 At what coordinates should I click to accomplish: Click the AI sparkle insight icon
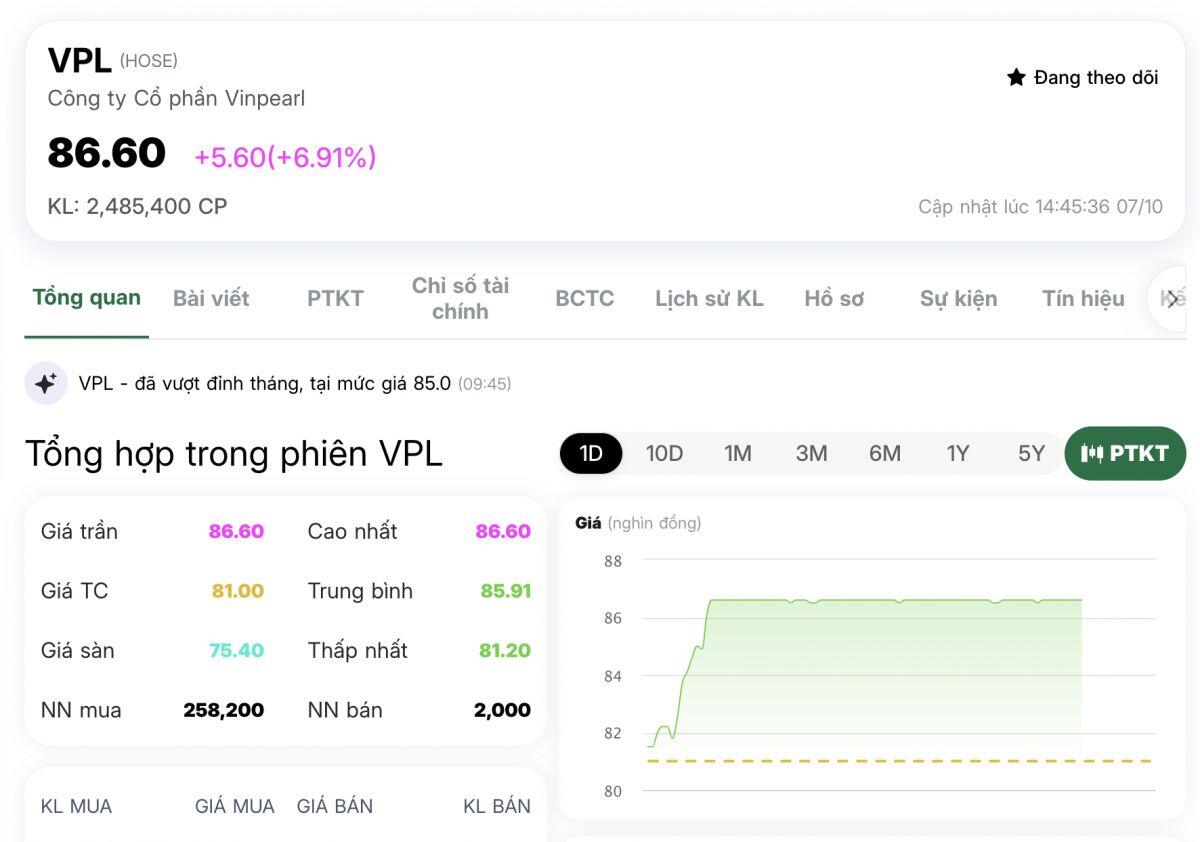coord(46,383)
